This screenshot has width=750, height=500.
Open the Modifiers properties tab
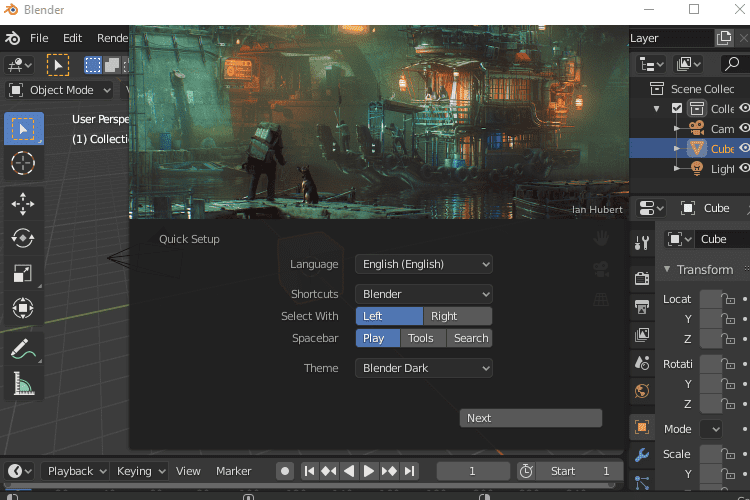[x=642, y=455]
